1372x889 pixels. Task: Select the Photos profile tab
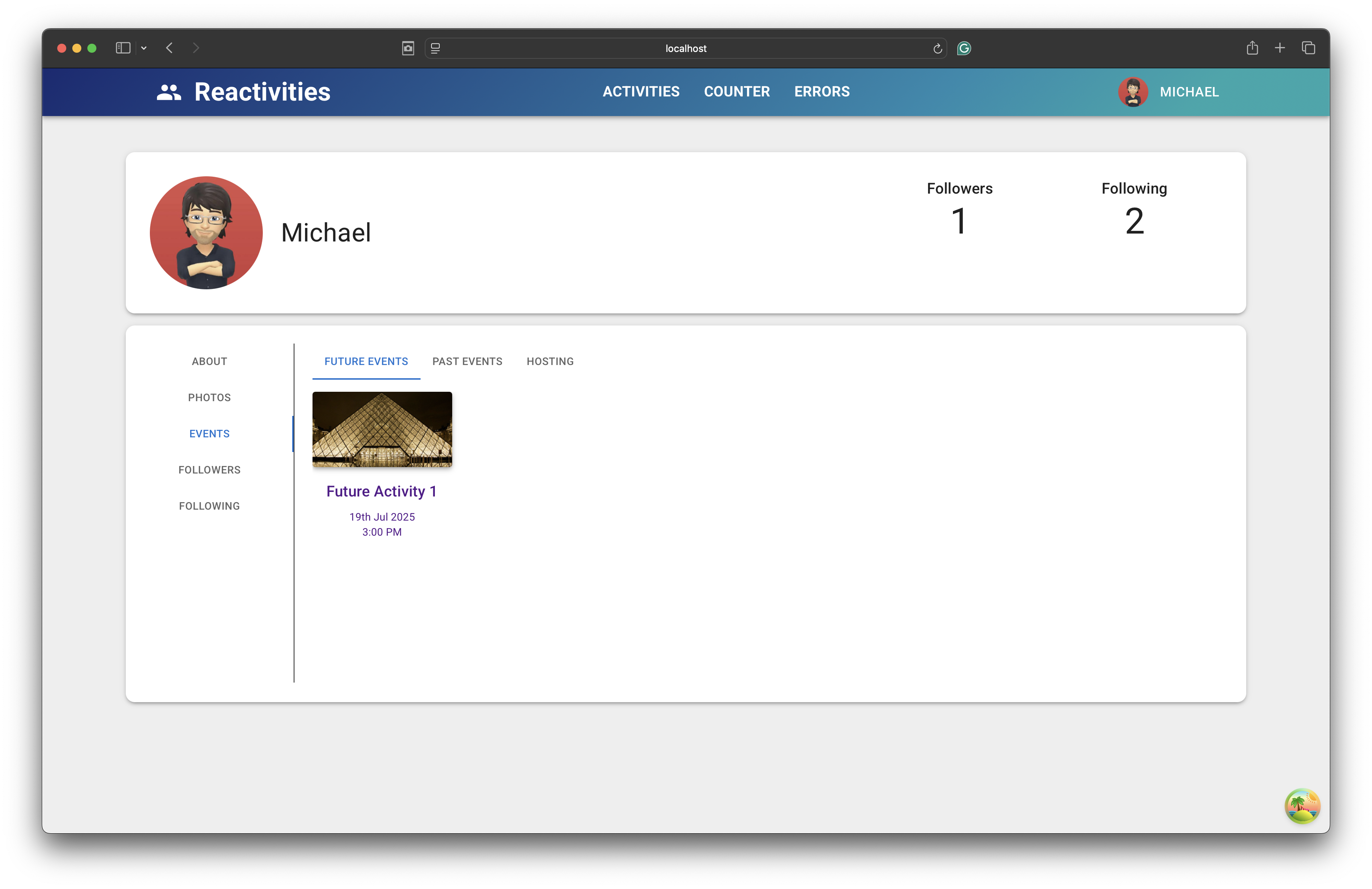[209, 397]
